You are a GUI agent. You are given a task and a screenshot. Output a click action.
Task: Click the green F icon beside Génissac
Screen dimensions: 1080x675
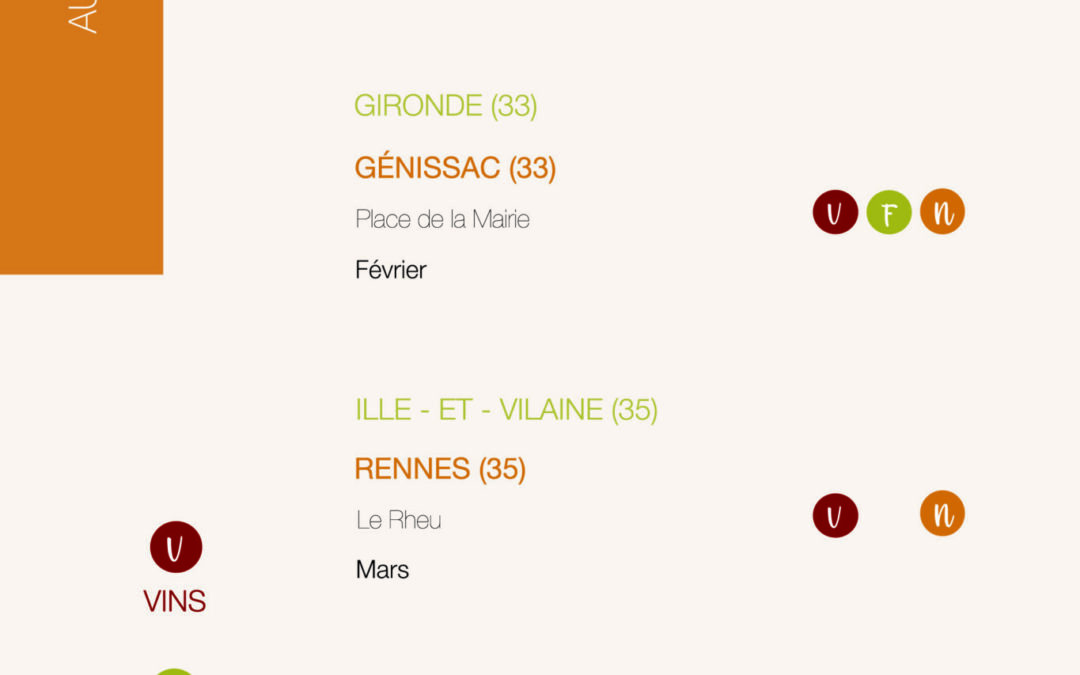pos(889,212)
